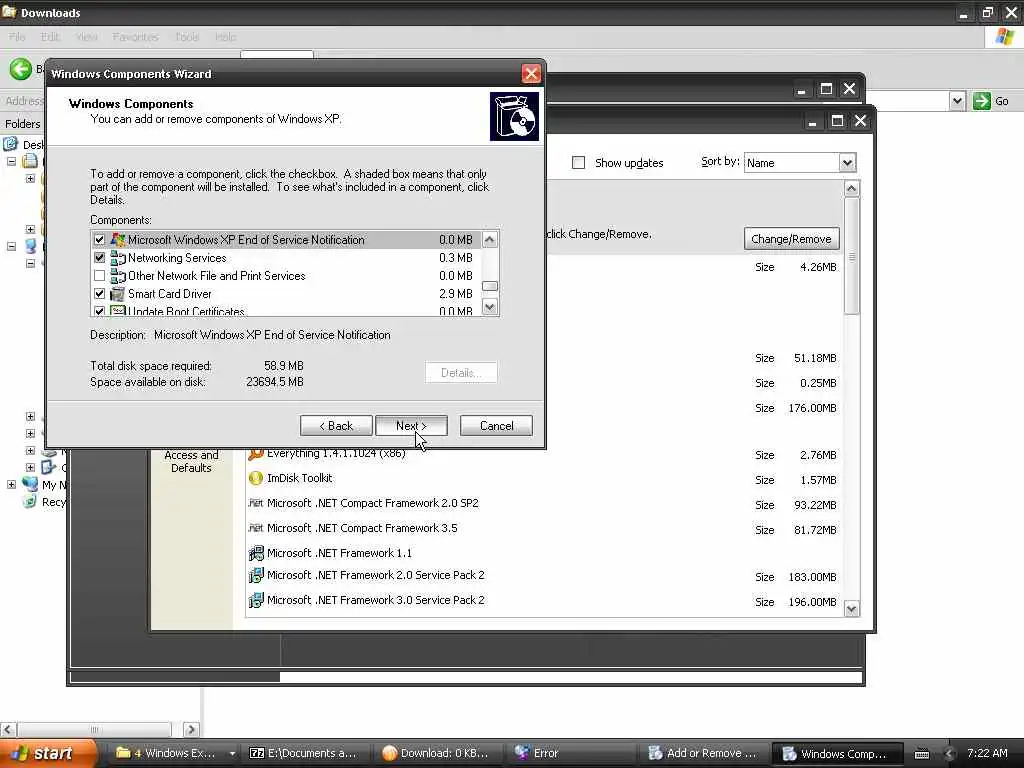Screen dimensions: 1024x768
Task: Click the ImDisk Toolkit icon
Action: point(256,478)
